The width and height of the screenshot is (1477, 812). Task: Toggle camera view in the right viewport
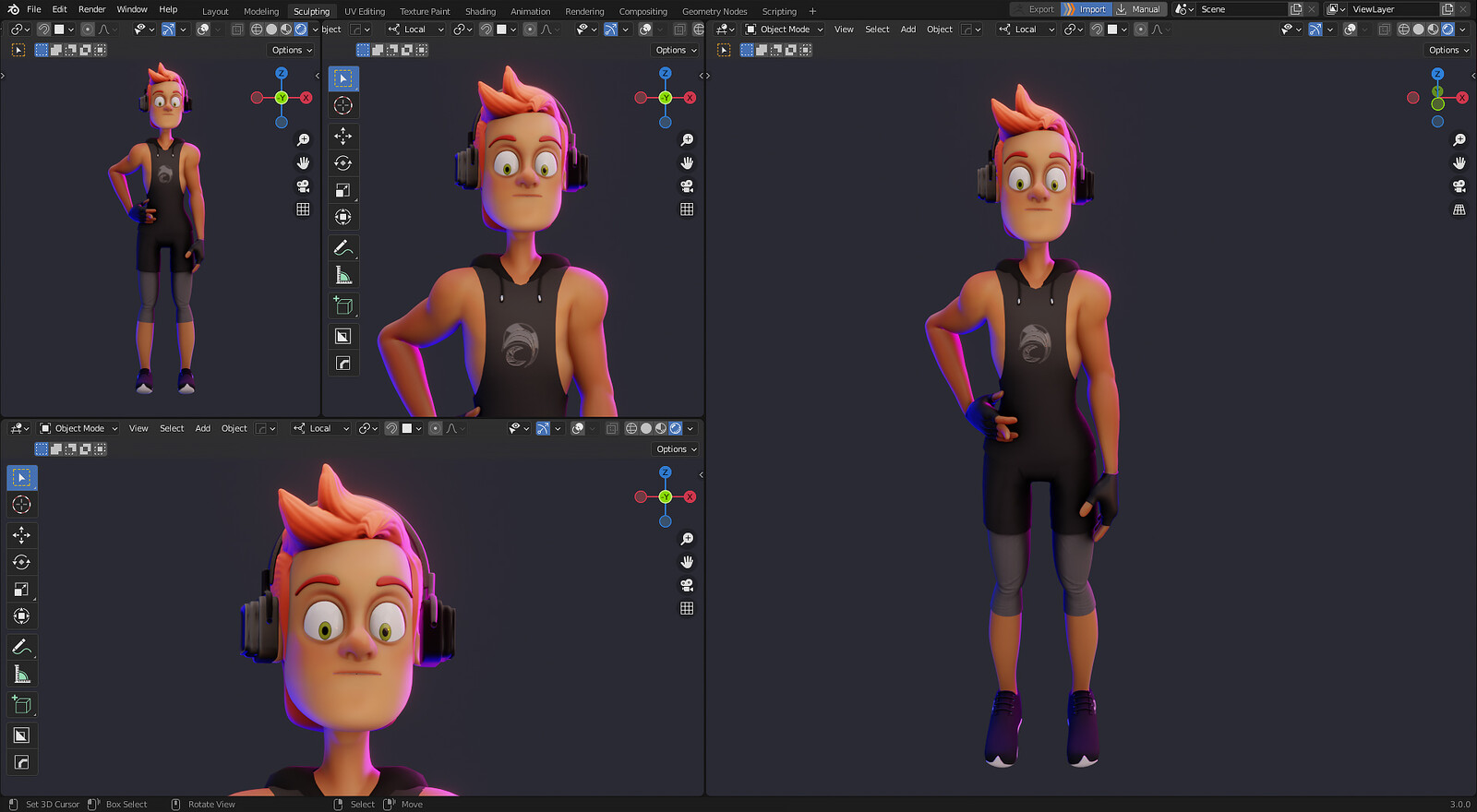(1459, 186)
